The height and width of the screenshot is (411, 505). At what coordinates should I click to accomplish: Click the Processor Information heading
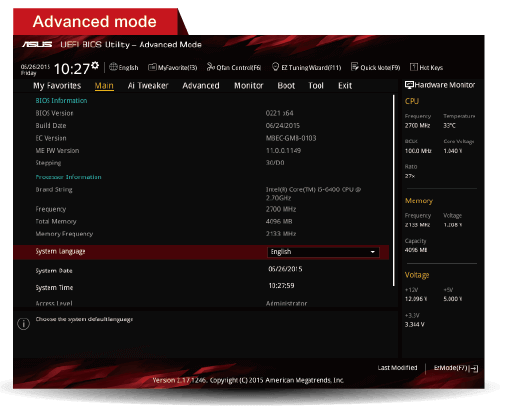pos(68,177)
